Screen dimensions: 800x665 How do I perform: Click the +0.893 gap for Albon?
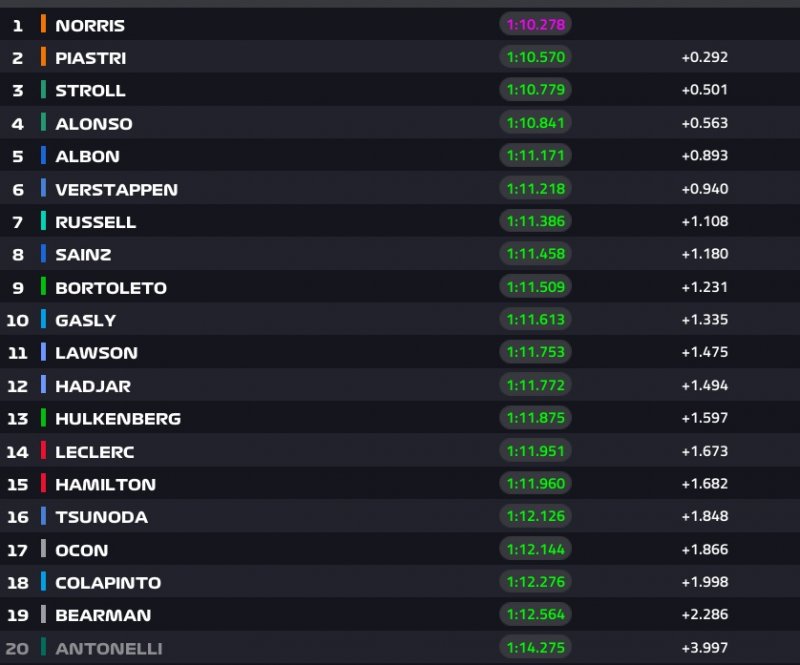pyautogui.click(x=704, y=156)
